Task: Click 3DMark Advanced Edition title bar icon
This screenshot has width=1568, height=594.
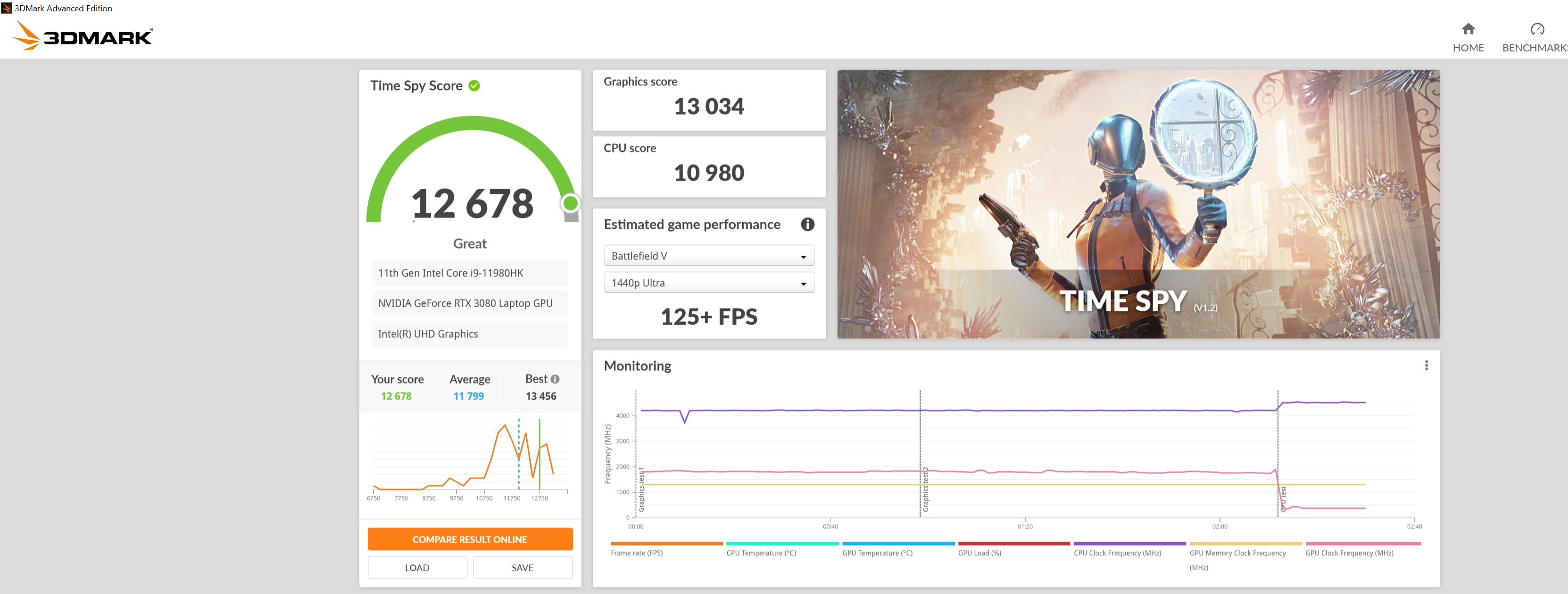Action: (x=7, y=8)
